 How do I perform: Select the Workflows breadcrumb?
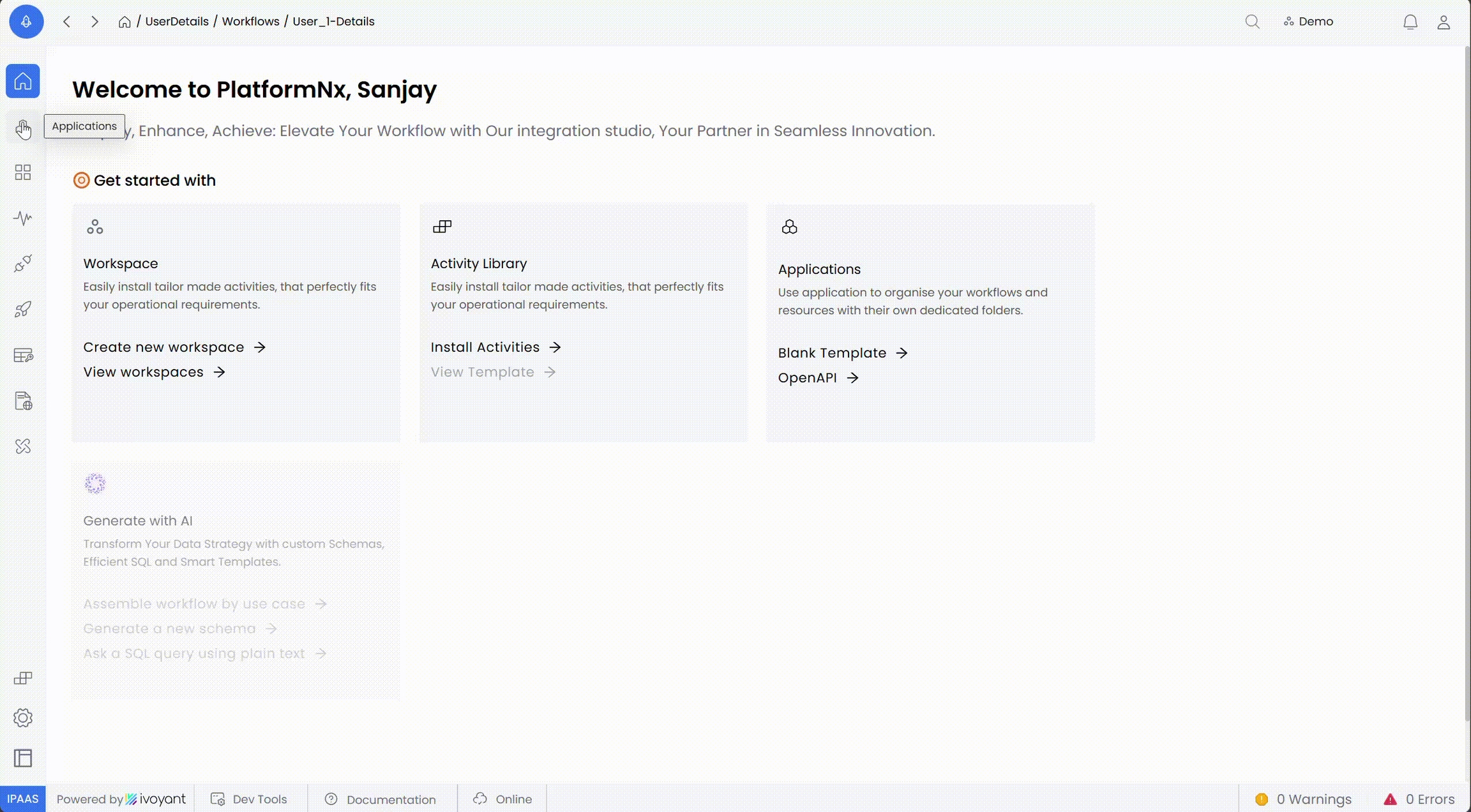pos(250,22)
